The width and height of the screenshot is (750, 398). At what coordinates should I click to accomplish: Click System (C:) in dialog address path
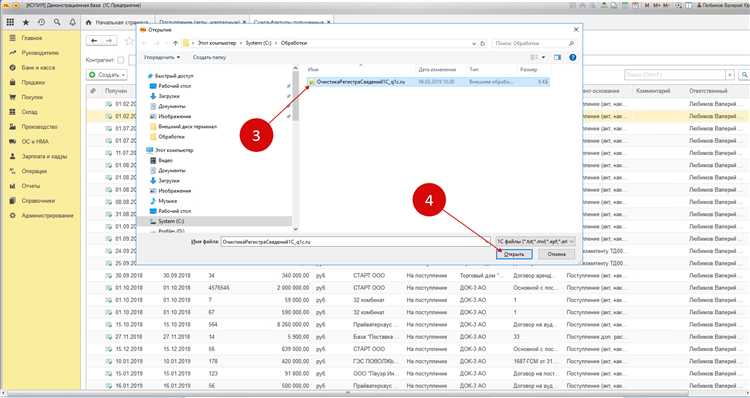(258, 43)
